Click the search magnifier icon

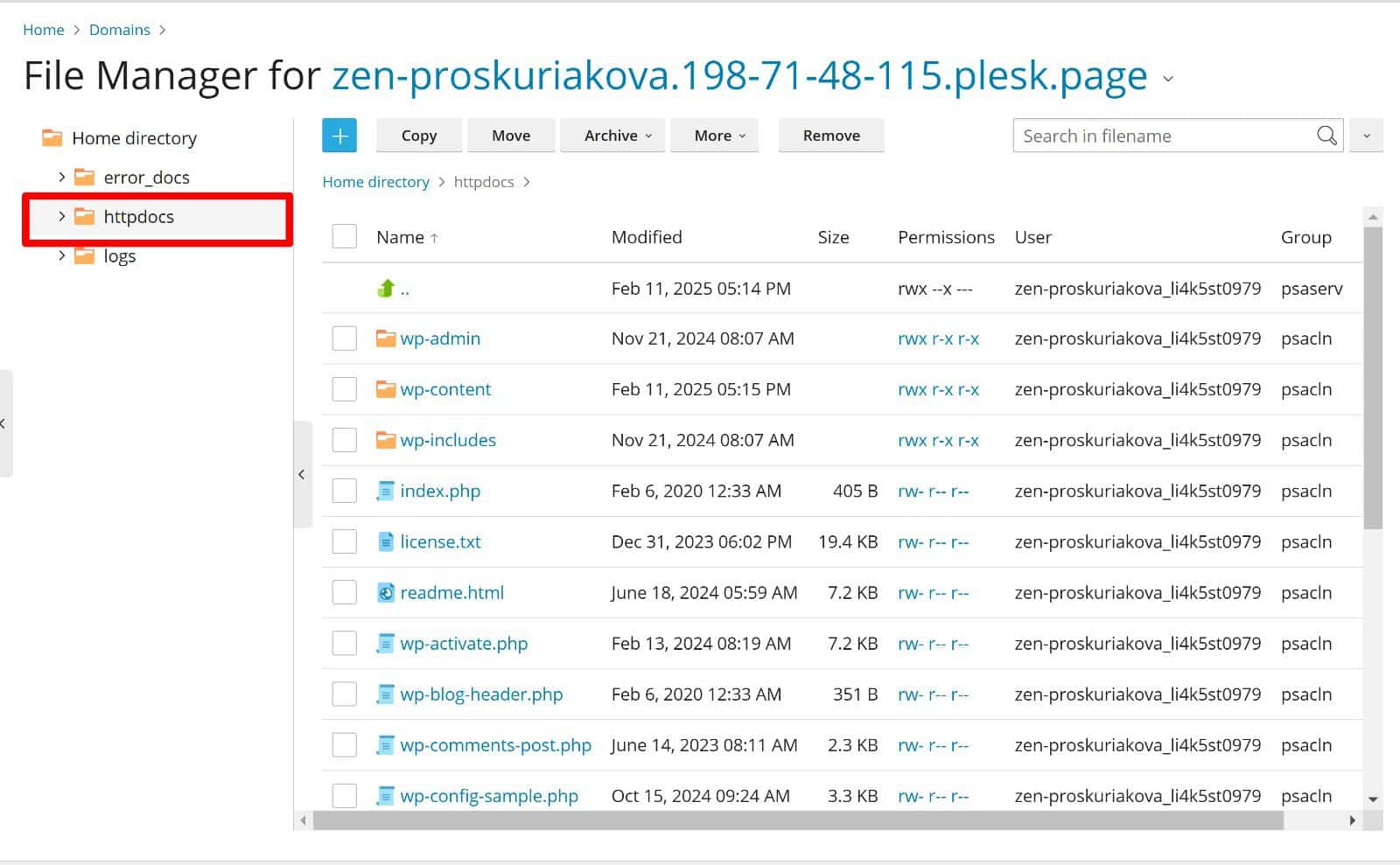click(x=1326, y=136)
